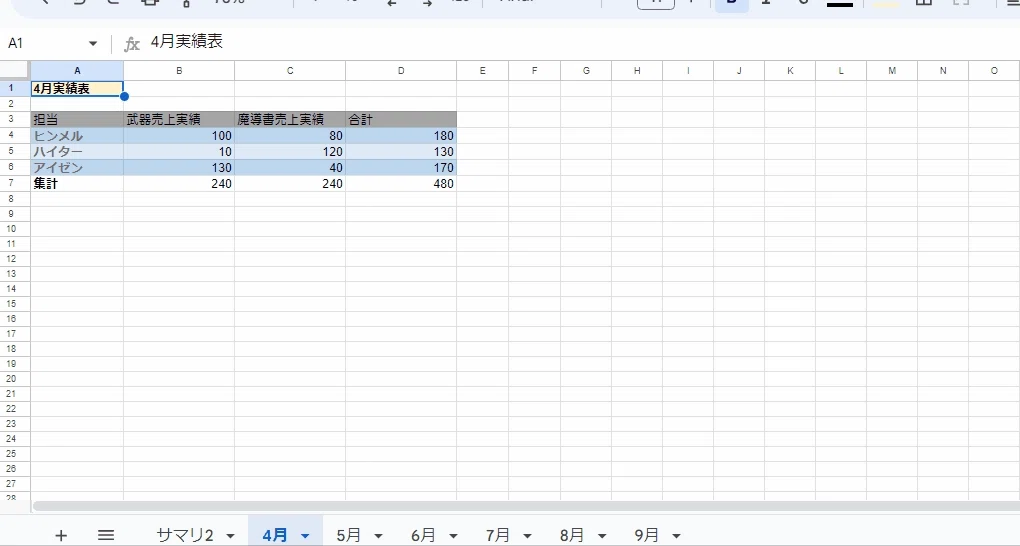The width and height of the screenshot is (1020, 546).
Task: Click the 合計 header cell
Action: pyautogui.click(x=401, y=119)
